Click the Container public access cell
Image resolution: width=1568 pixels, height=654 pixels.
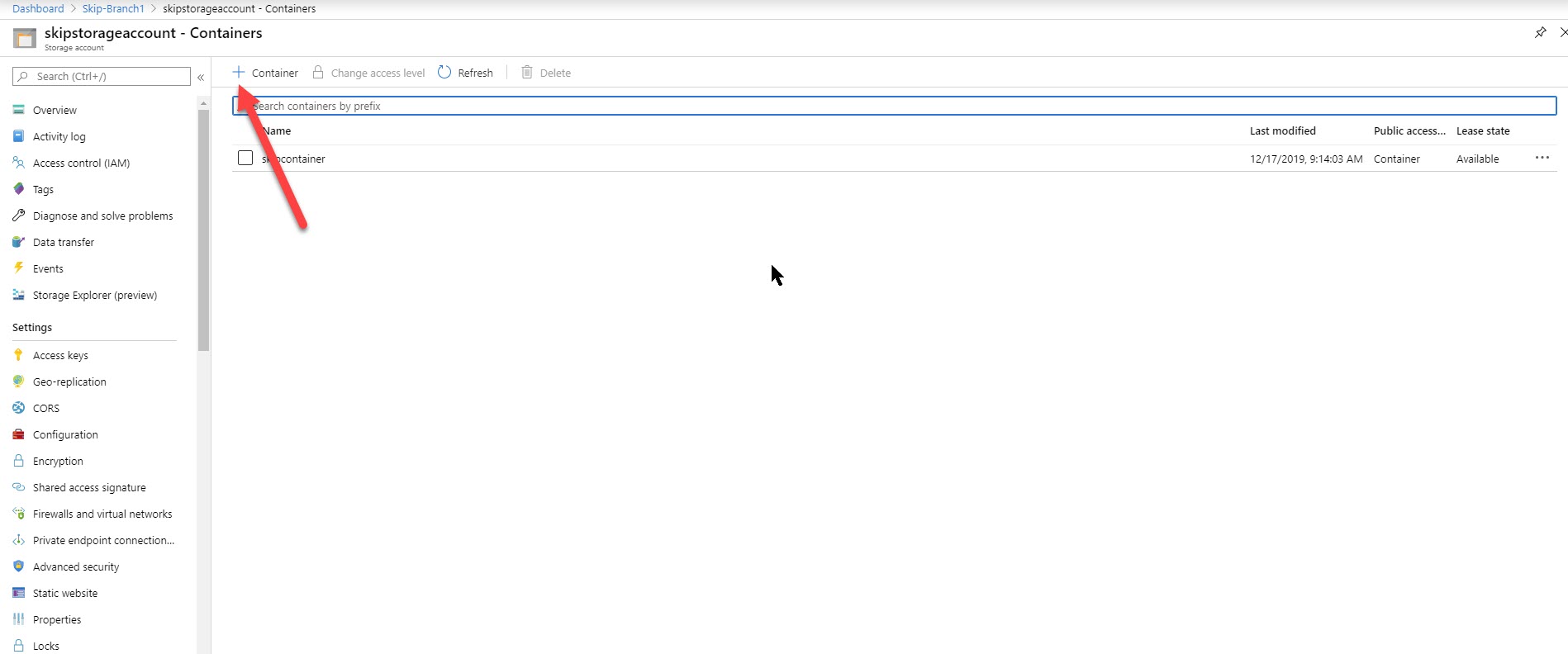(x=1397, y=159)
